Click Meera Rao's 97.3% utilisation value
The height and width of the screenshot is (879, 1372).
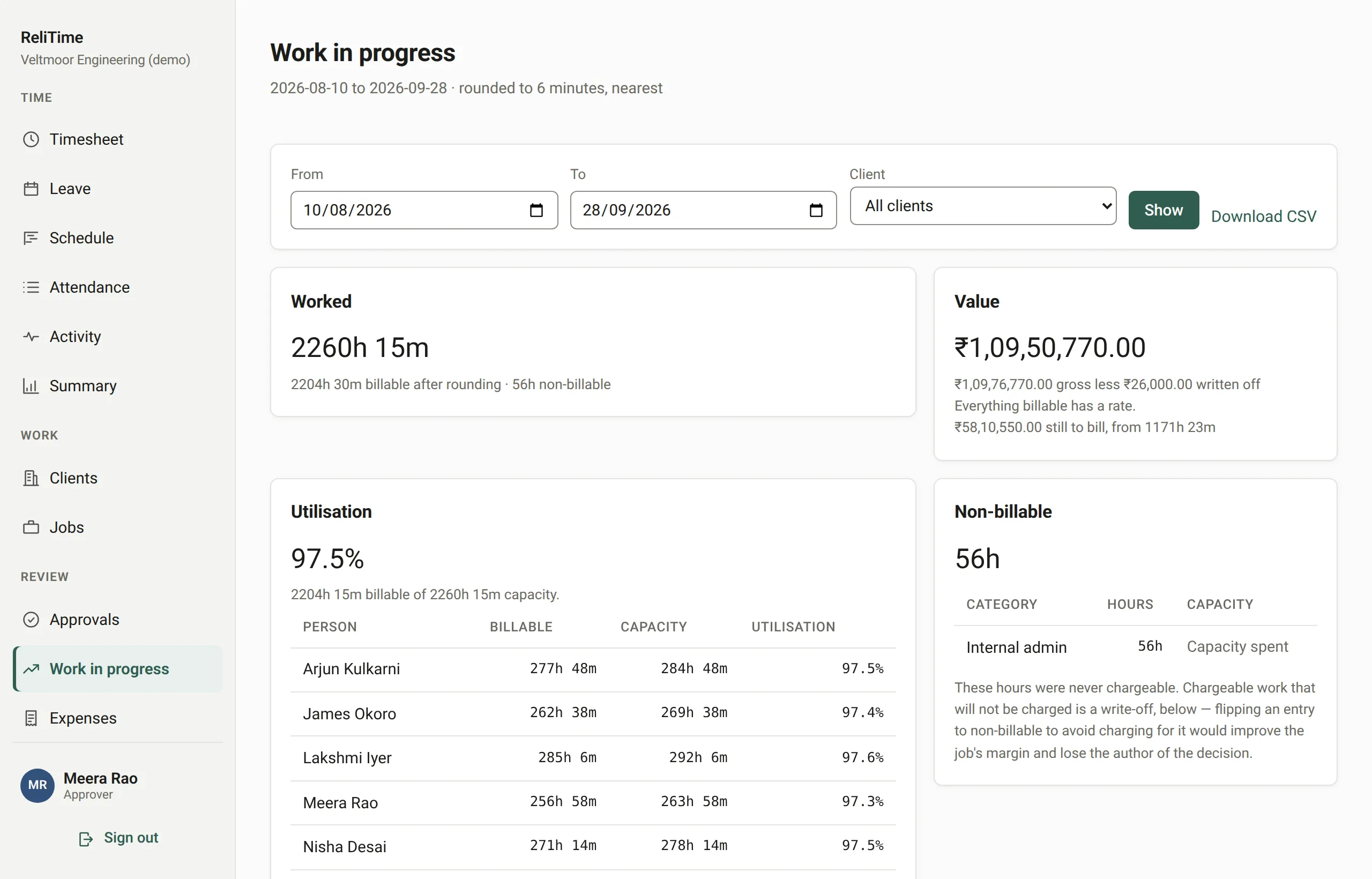coord(862,801)
